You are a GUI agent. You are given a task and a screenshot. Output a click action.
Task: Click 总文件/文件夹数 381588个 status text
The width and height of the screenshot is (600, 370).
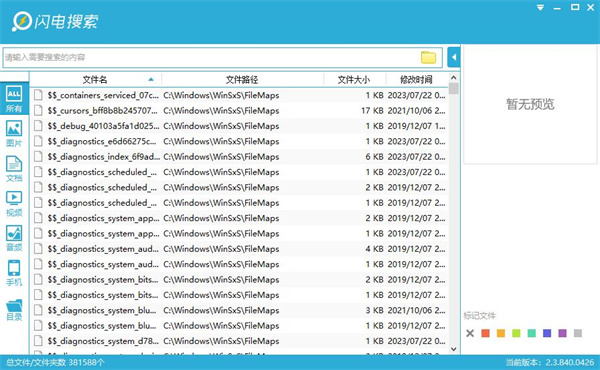[x=55, y=362]
